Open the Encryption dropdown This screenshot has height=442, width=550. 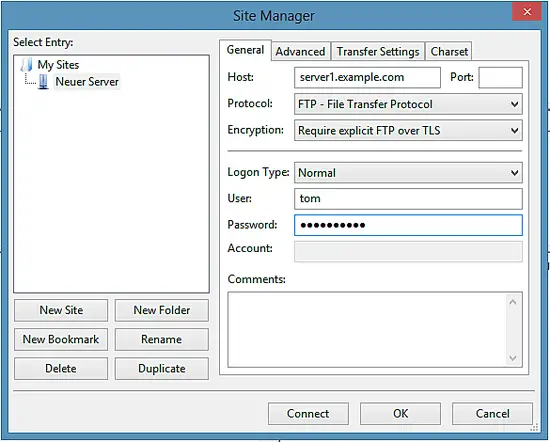408,130
